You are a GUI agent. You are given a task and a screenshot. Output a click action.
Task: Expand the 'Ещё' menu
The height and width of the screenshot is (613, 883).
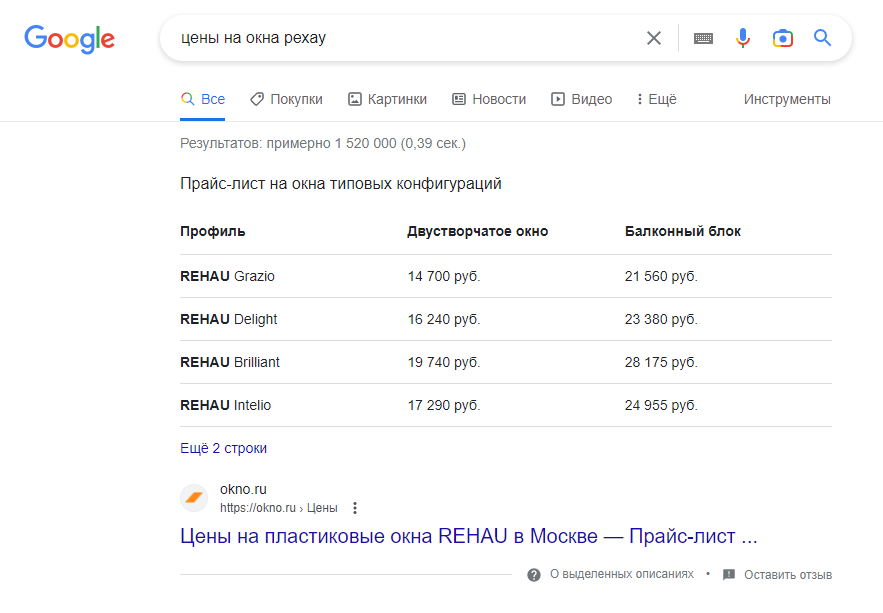click(x=657, y=99)
